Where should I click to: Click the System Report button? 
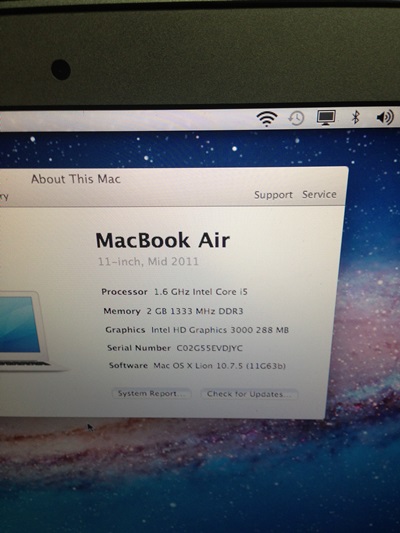tap(152, 393)
